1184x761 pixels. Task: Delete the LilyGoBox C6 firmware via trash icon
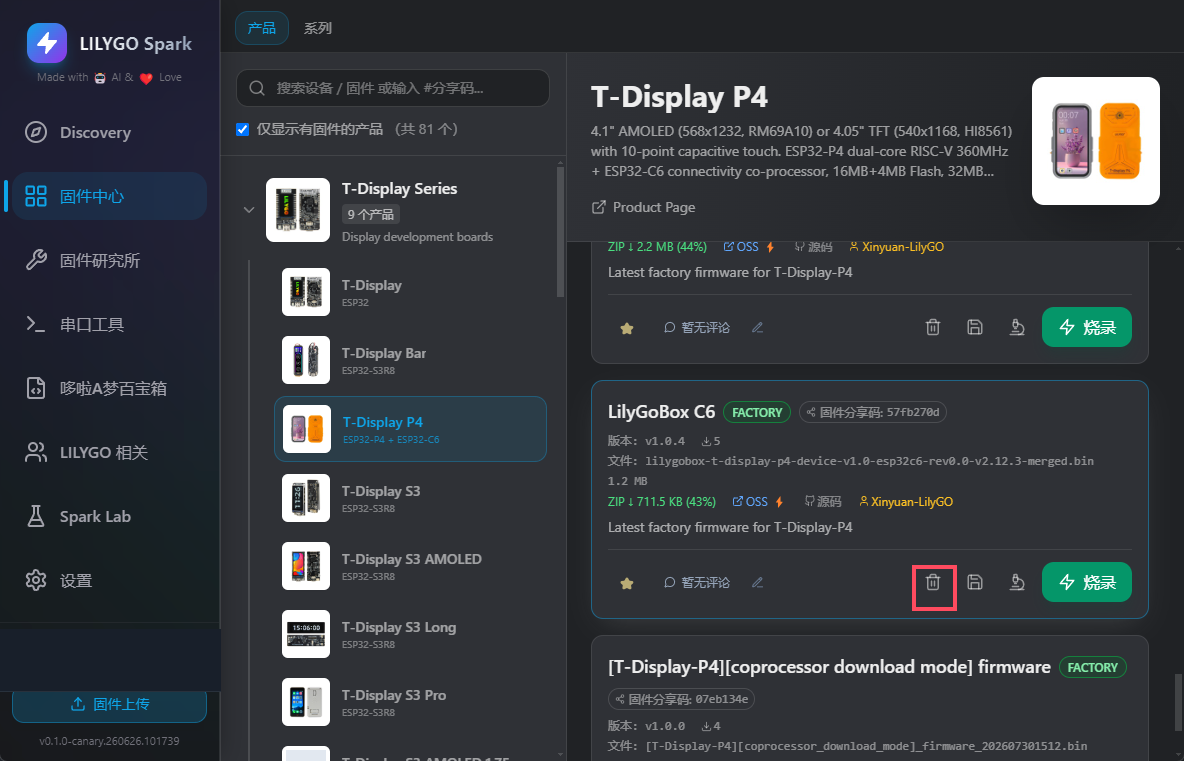pos(933,582)
